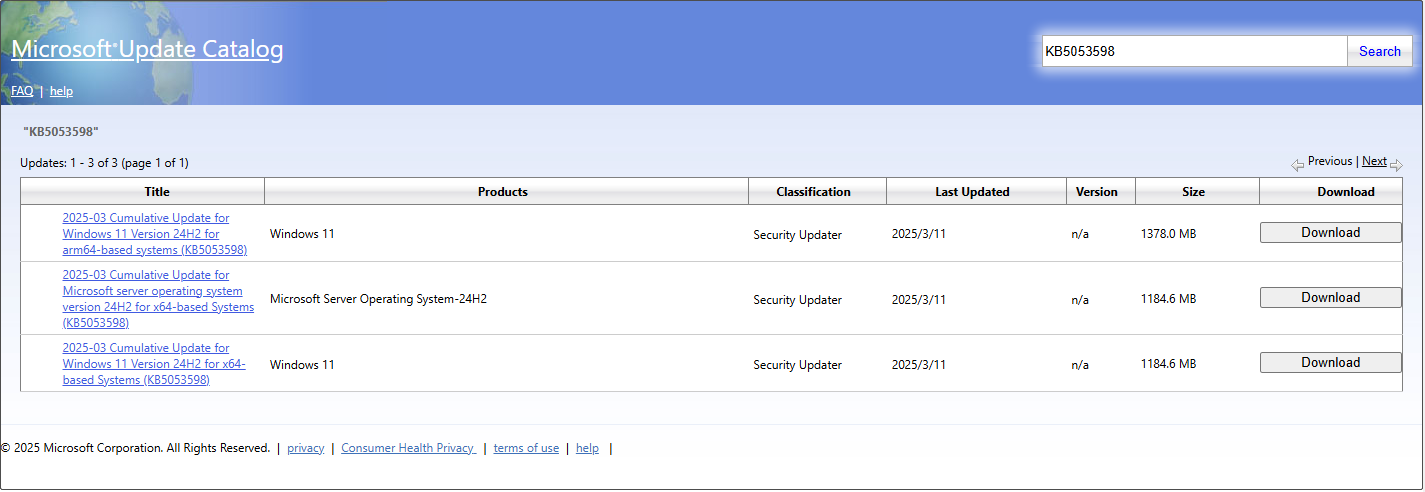Viewport: 1425px width, 492px height.
Task: Go to the Next results page link
Action: coord(1374,161)
